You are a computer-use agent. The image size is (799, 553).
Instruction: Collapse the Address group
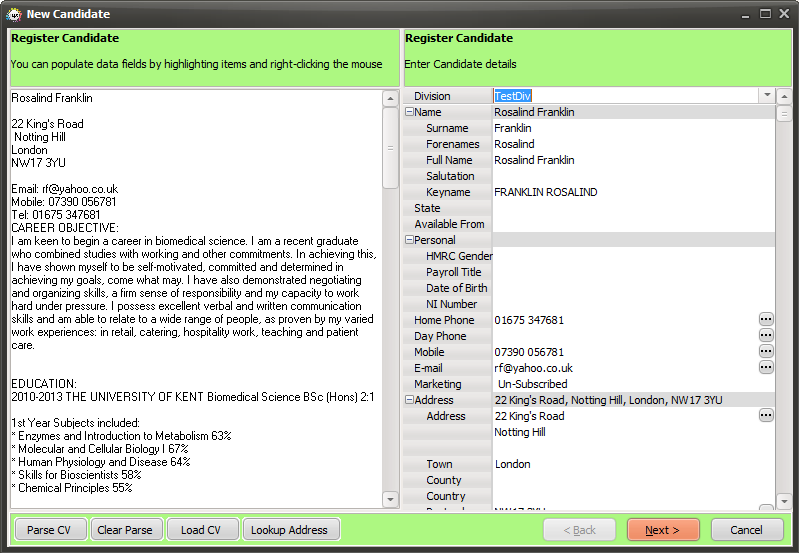[409, 401]
